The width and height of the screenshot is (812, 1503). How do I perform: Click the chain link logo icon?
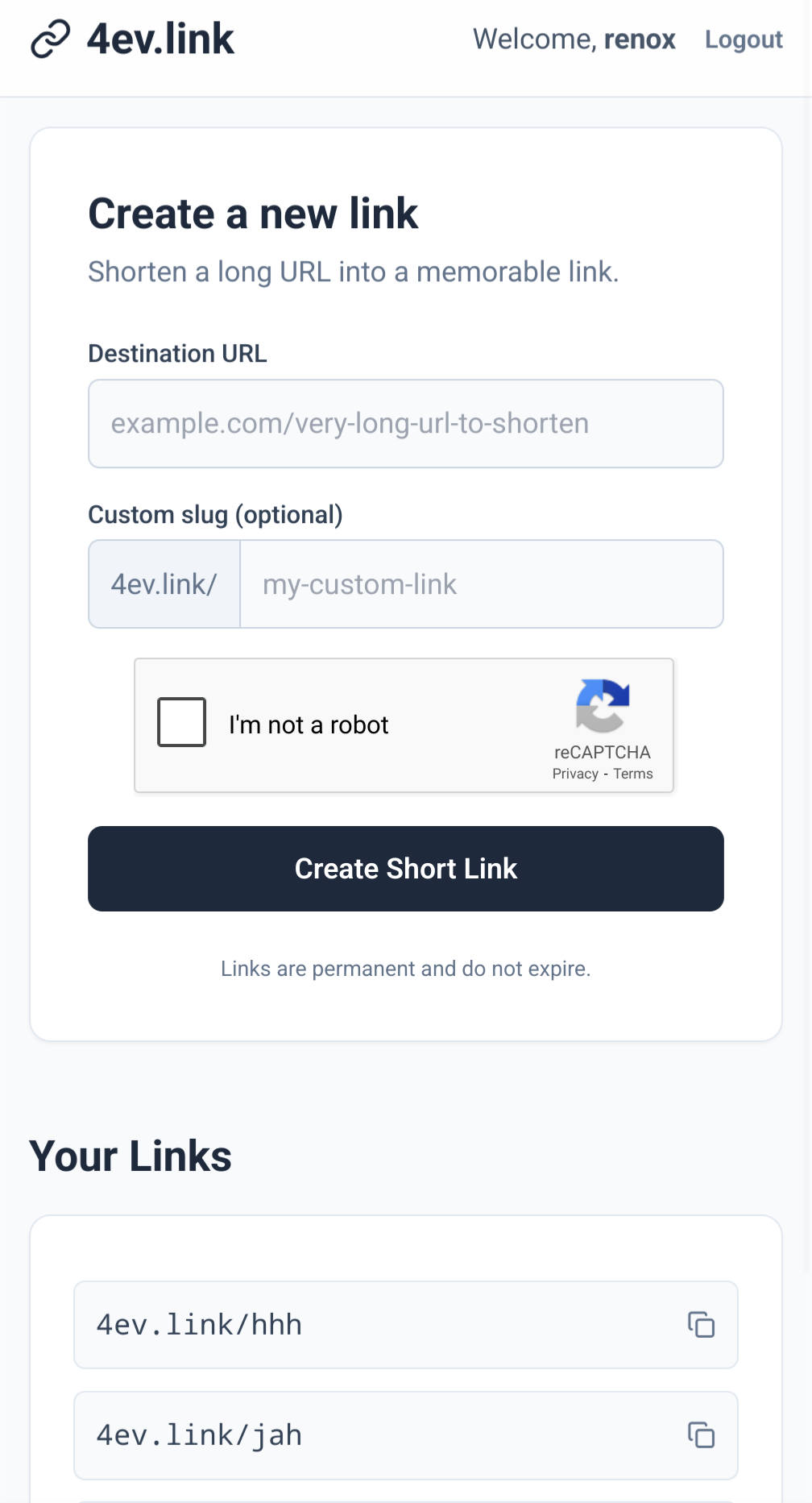[x=51, y=39]
